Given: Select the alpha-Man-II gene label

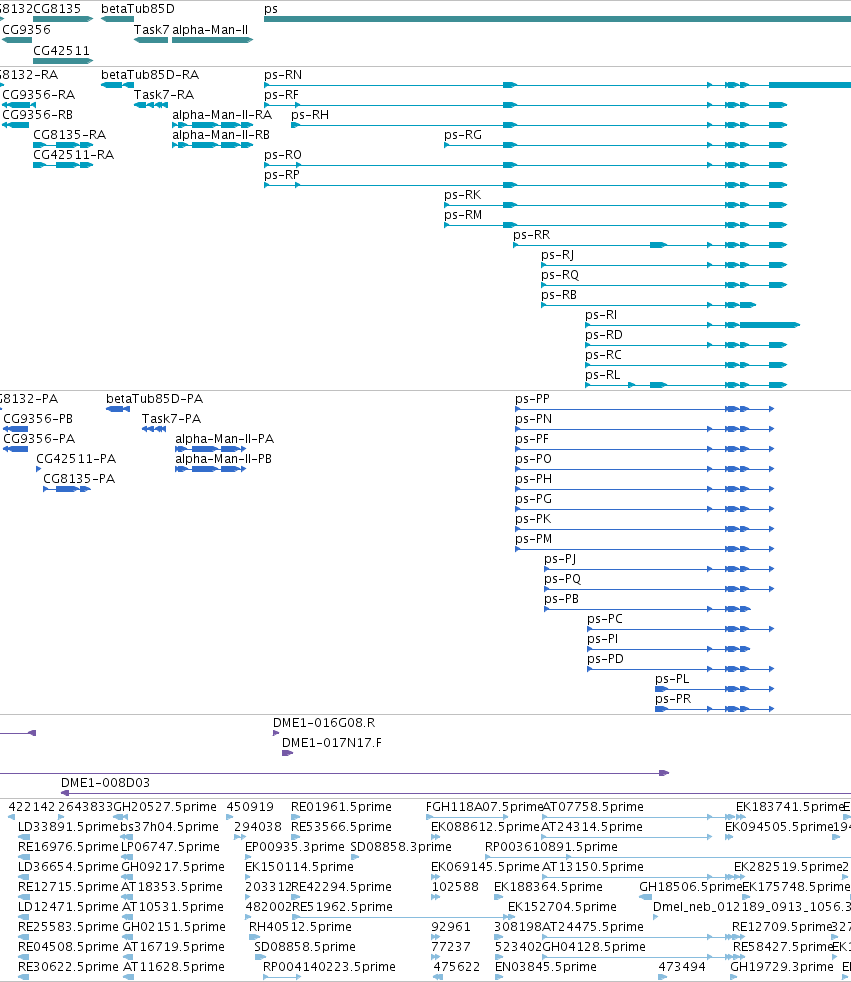Looking at the screenshot, I should (x=210, y=29).
